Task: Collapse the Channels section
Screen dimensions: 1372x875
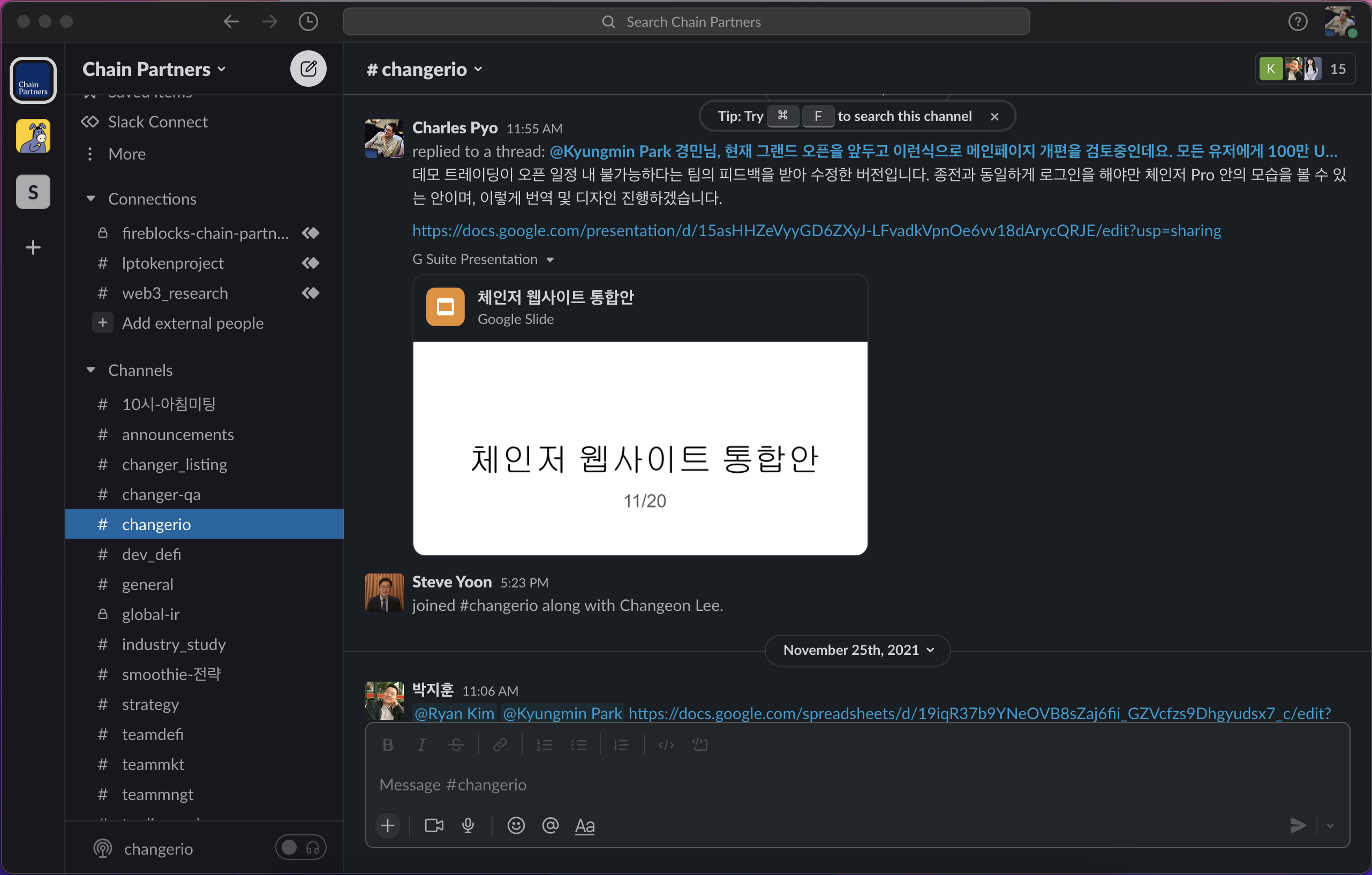Action: 91,370
